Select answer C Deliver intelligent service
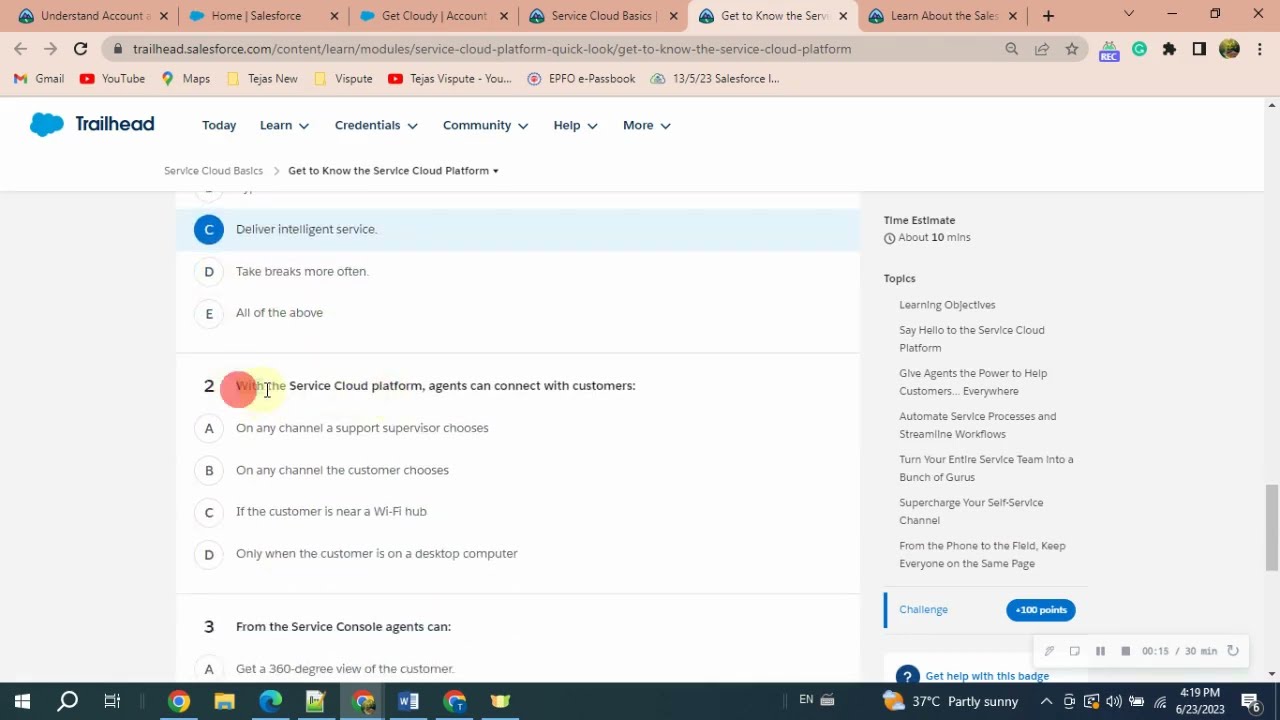1280x720 pixels. pos(518,229)
